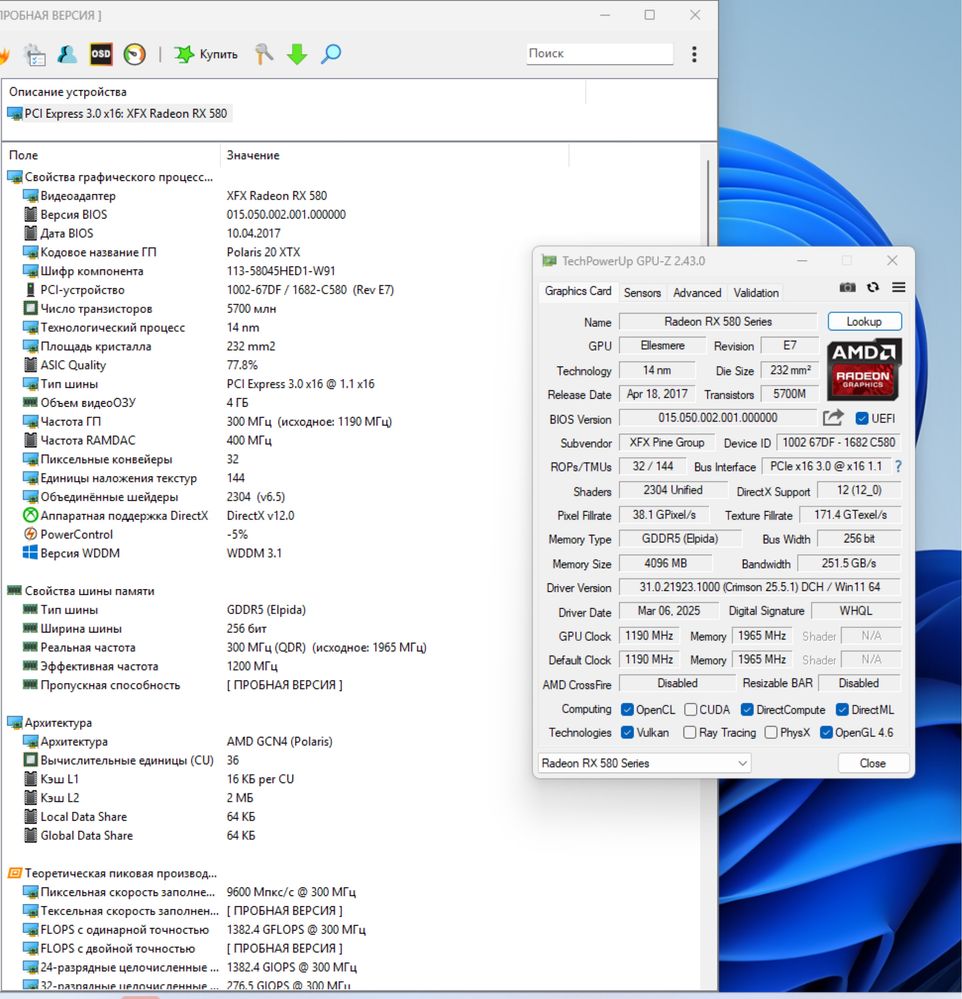Image resolution: width=962 pixels, height=999 pixels.
Task: Click the GPU-Z refresh arrows icon
Action: point(873,287)
